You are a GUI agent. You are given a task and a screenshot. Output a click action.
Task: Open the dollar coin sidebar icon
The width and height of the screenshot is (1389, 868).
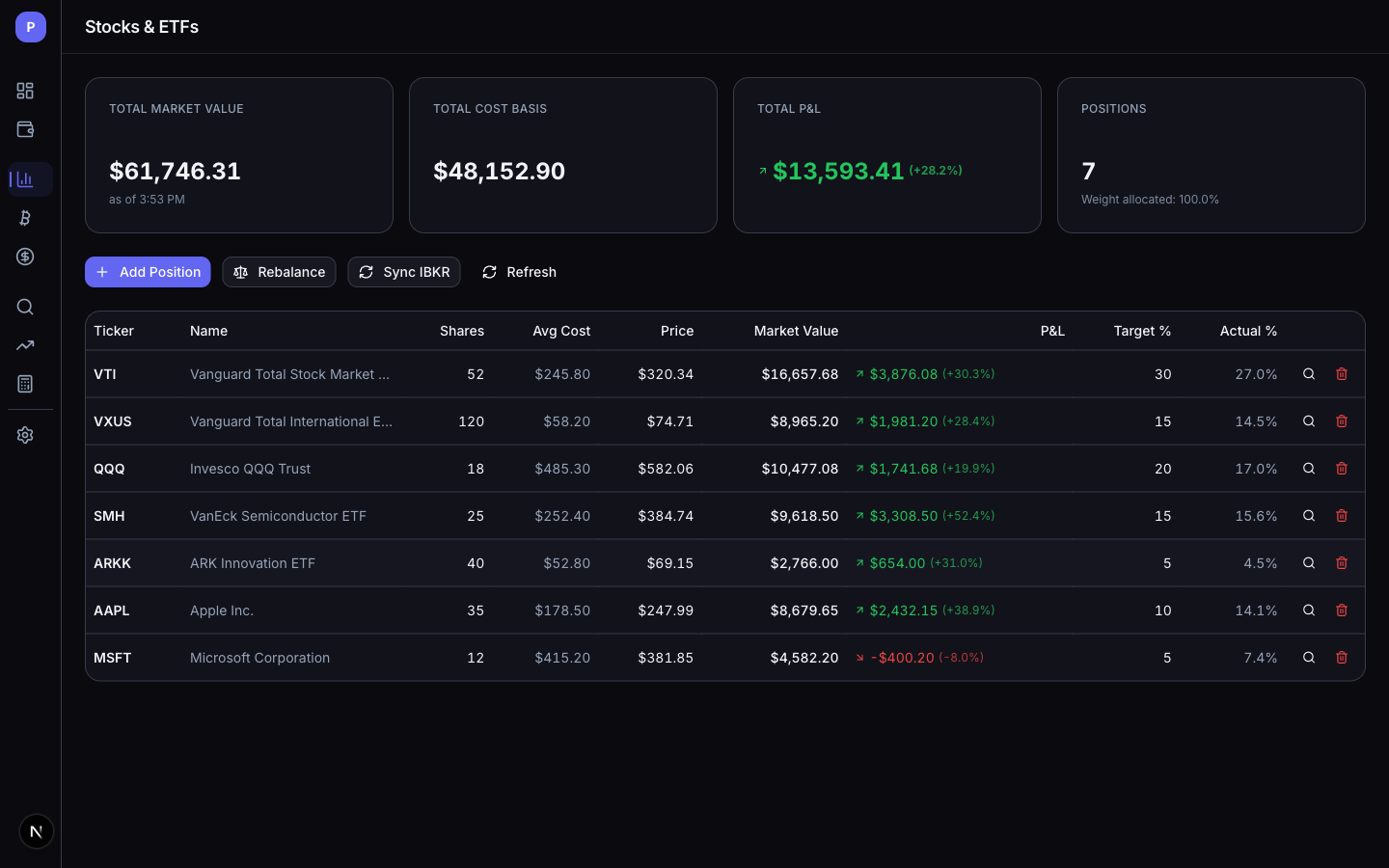25,257
